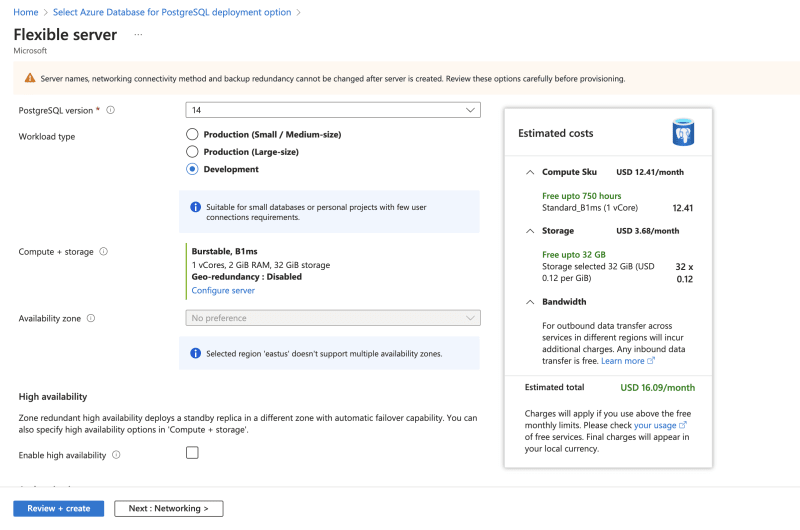Viewport: 800px width, 530px height.
Task: Select the Development workload type
Action: click(192, 169)
